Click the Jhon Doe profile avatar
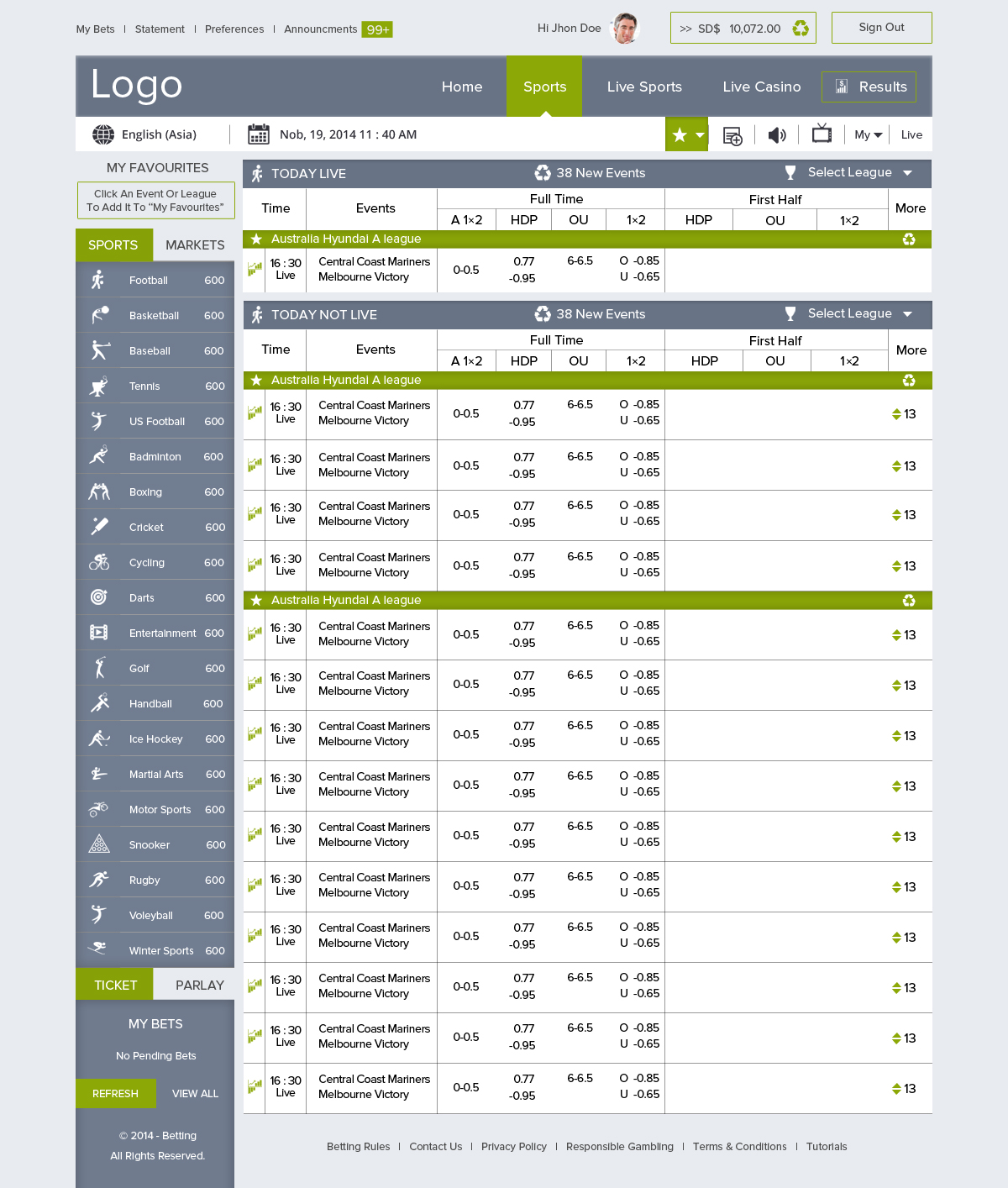This screenshot has height=1188, width=1008. tap(624, 28)
